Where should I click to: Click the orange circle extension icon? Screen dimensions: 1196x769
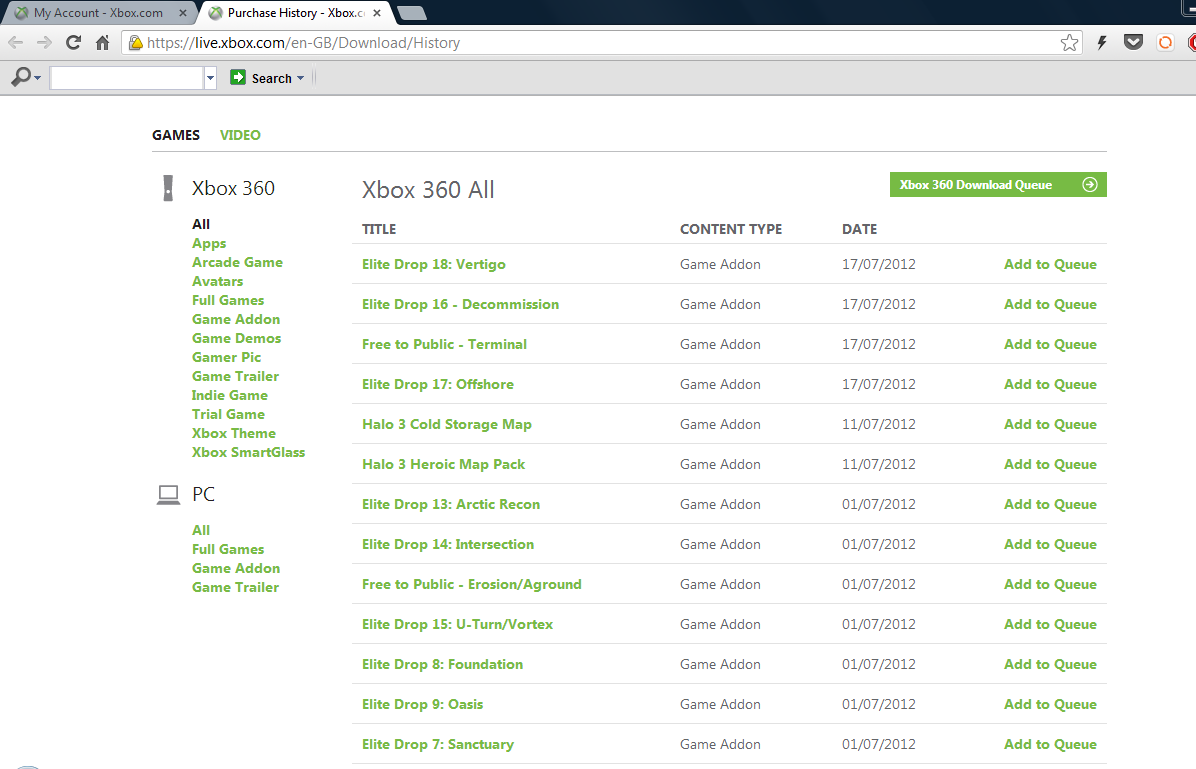pos(1165,43)
